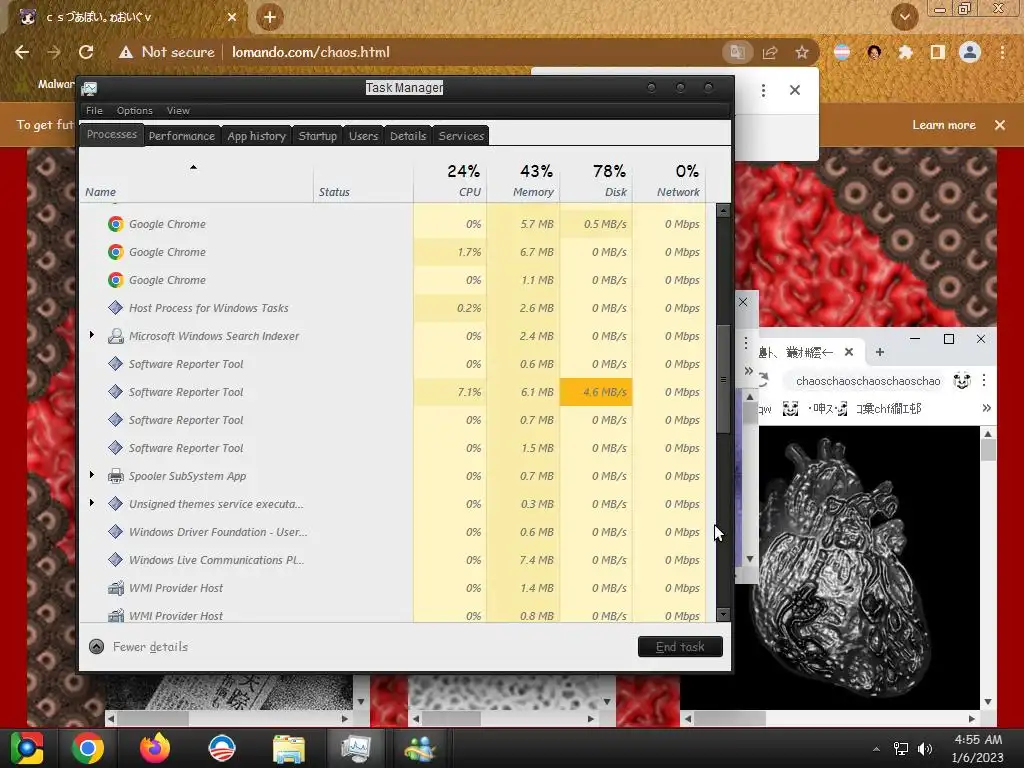Open the Options menu in Task Manager
1024x768 pixels.
coord(135,110)
